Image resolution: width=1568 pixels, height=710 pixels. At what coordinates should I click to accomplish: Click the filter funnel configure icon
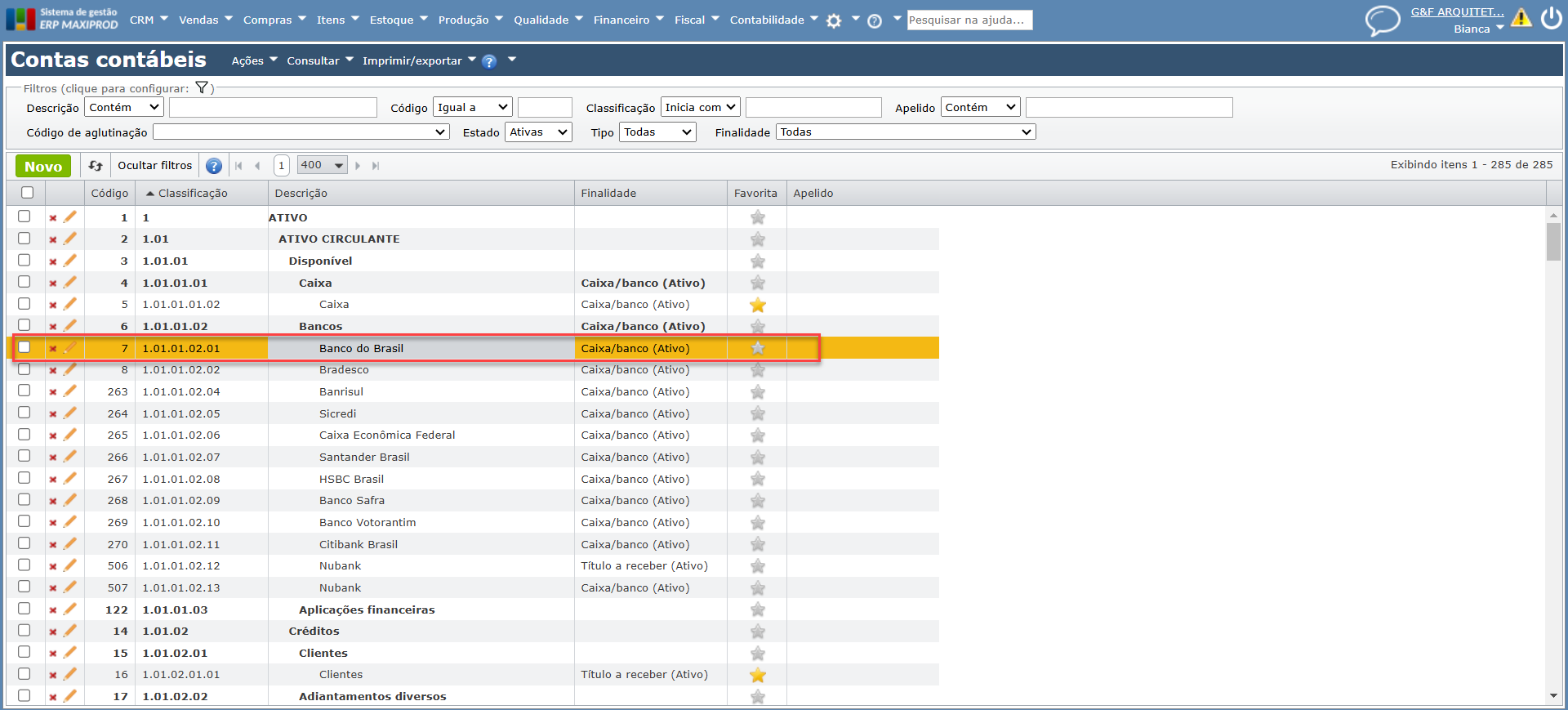pyautogui.click(x=202, y=88)
